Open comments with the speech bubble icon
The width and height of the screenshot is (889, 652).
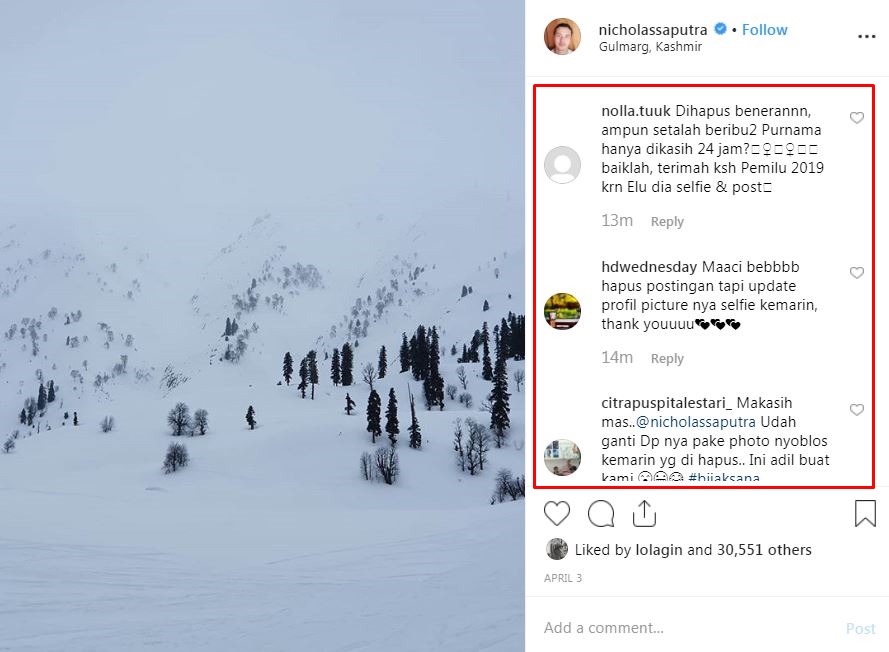601,514
